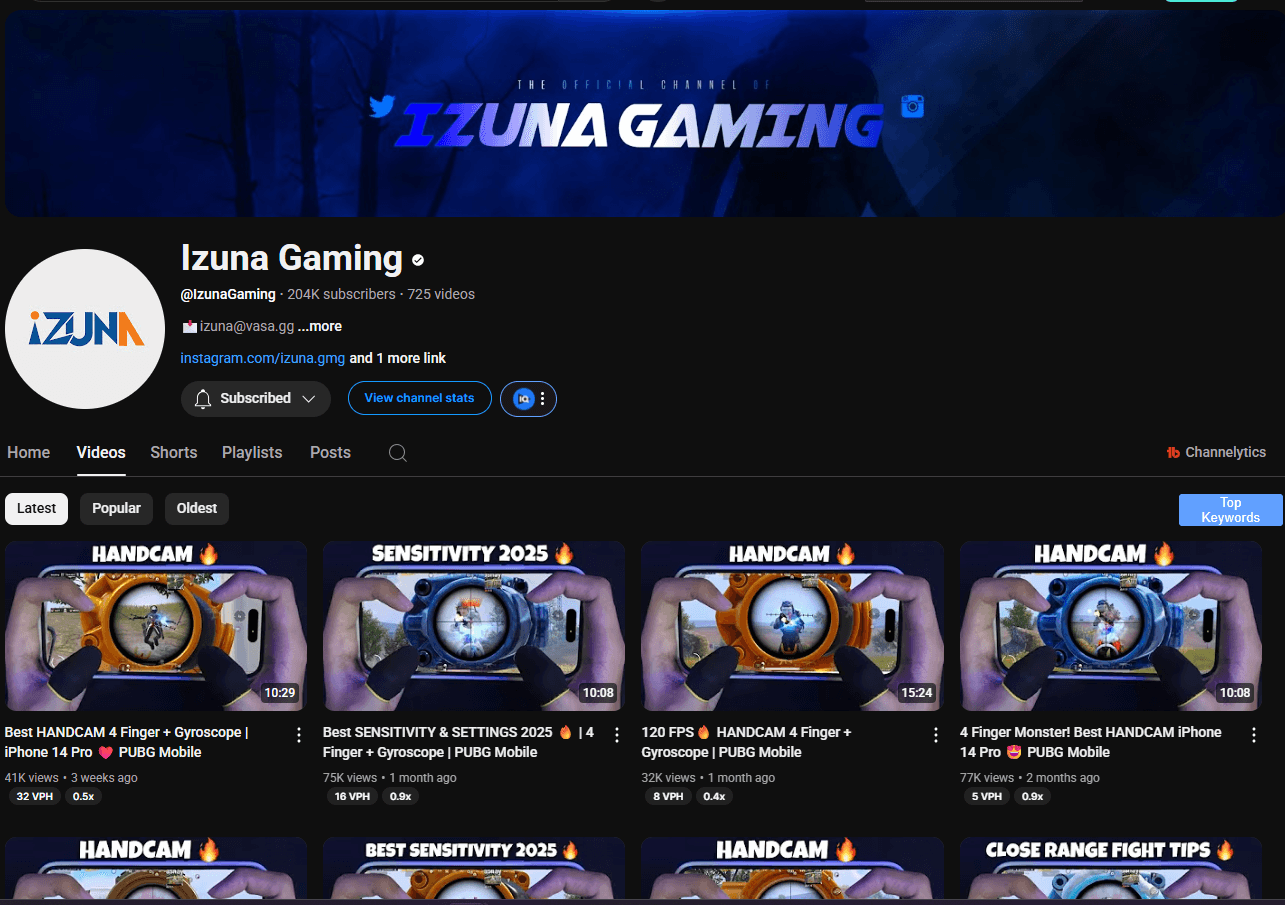
Task: Click the verified badge beside Izuna Gaming
Action: pos(418,260)
